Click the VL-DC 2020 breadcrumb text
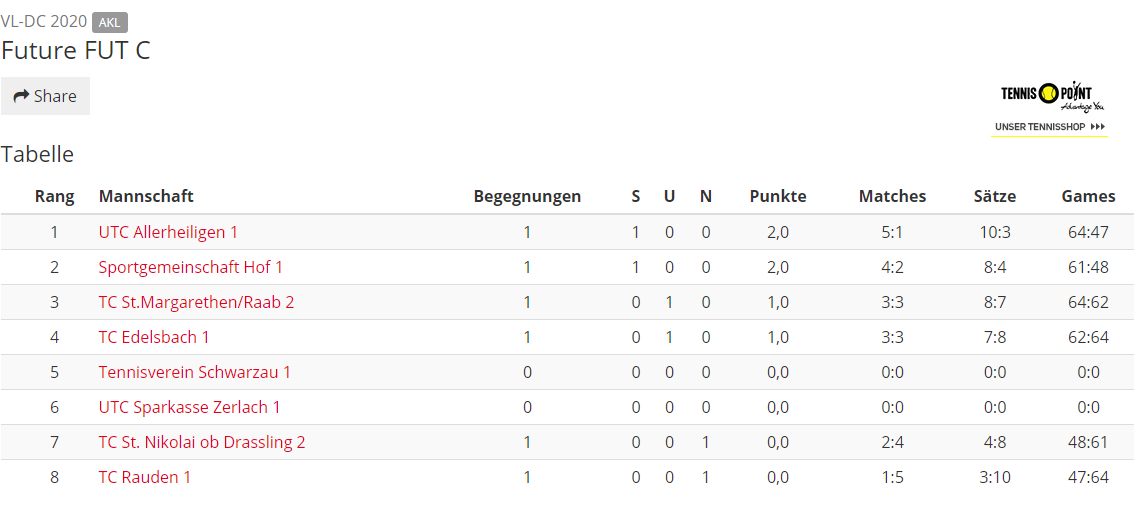The width and height of the screenshot is (1134, 511). (x=44, y=22)
